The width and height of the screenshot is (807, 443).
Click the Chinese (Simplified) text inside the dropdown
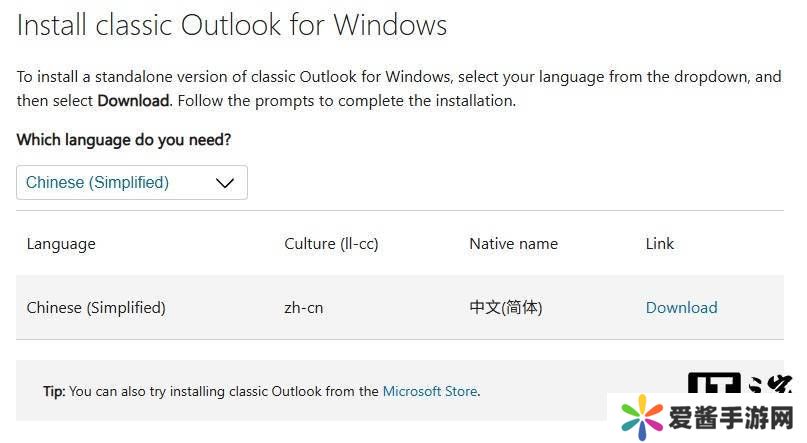pos(97,183)
